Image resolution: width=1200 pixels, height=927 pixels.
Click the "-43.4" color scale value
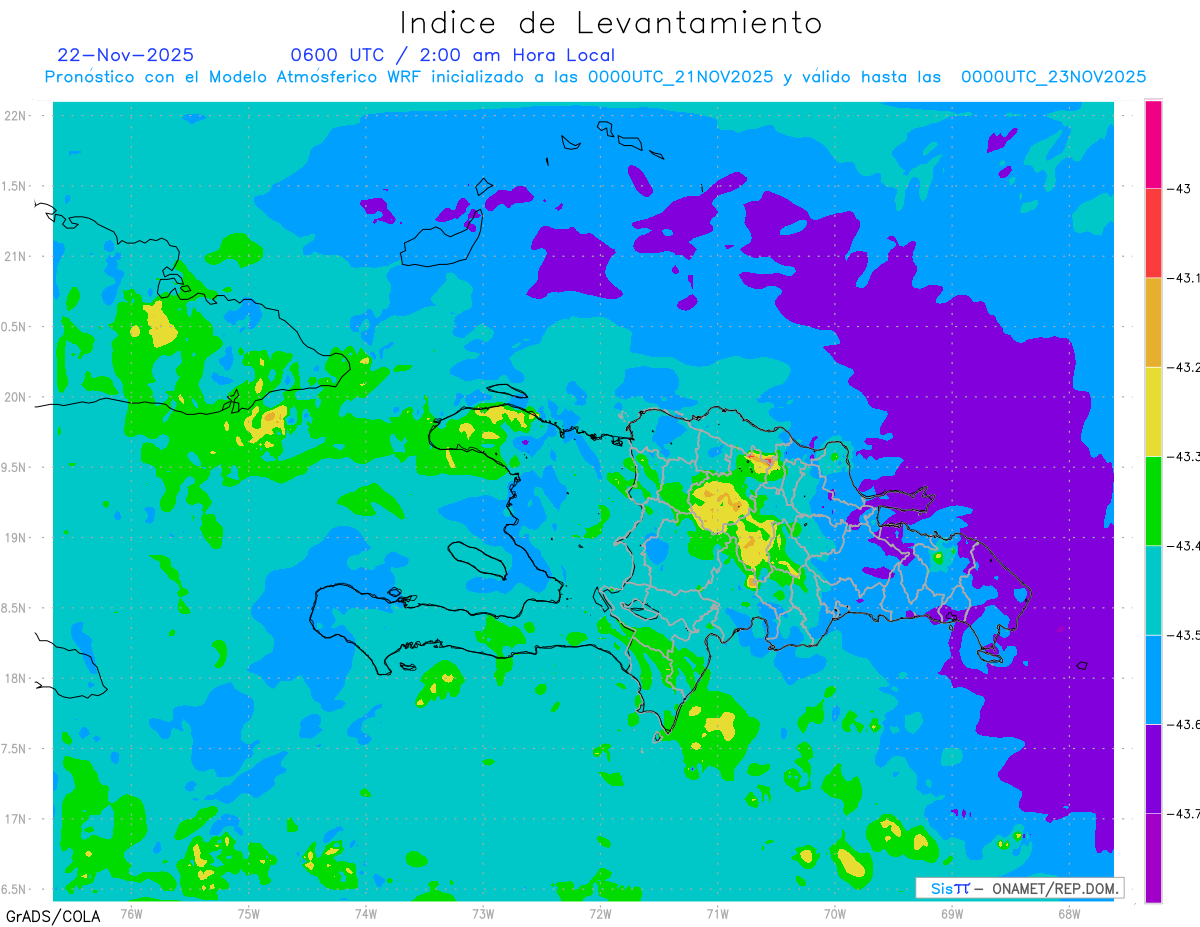pyautogui.click(x=1184, y=545)
